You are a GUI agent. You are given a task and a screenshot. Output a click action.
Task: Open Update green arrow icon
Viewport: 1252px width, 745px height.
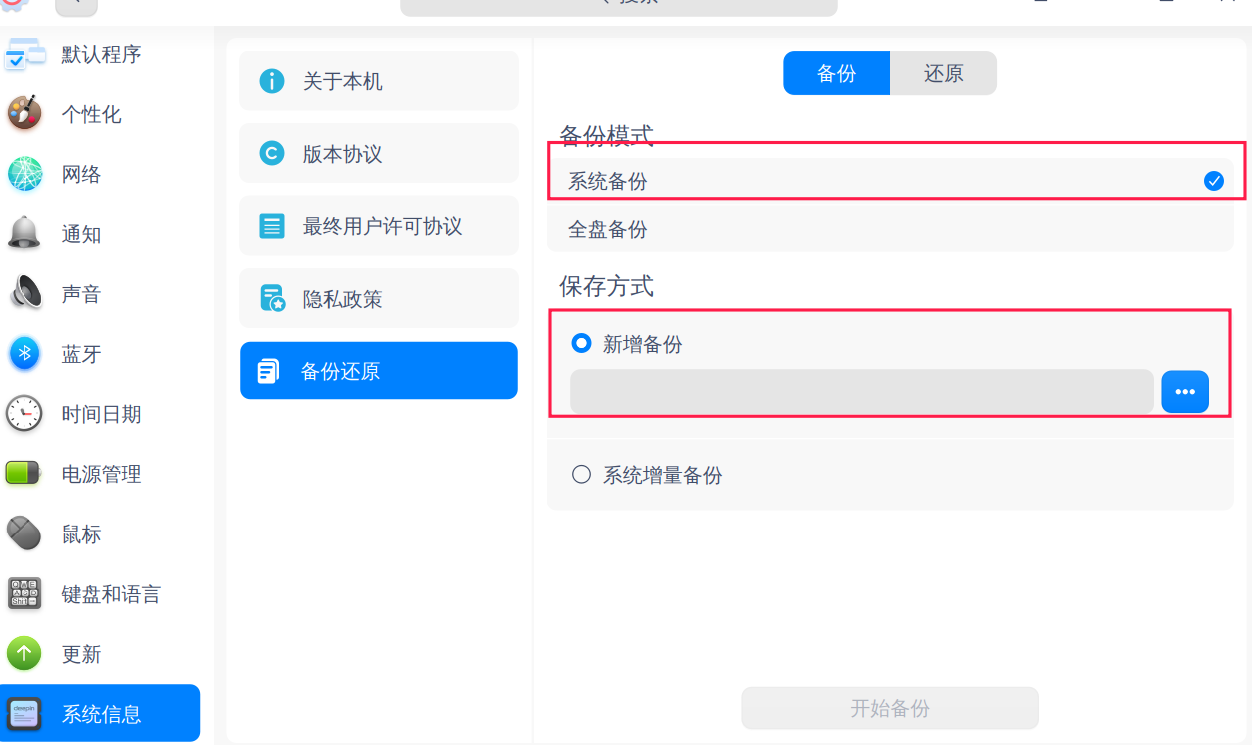[x=24, y=654]
